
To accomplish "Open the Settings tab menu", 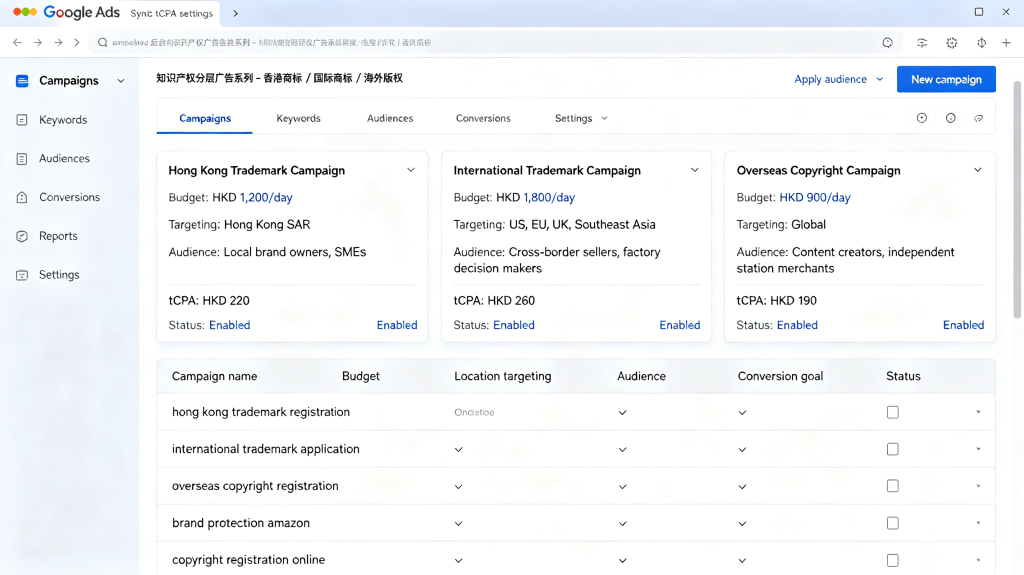I will (581, 118).
